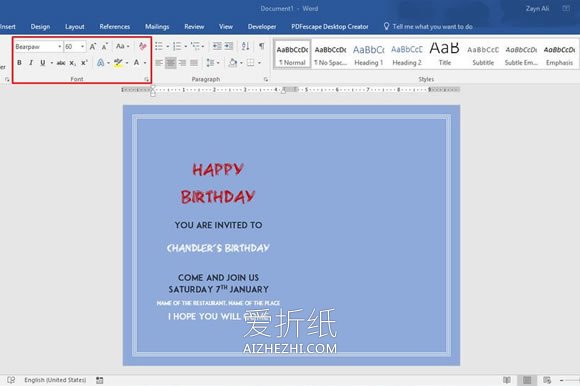580x386 pixels.
Task: Expand highlight color options arrow
Action: pos(127,63)
